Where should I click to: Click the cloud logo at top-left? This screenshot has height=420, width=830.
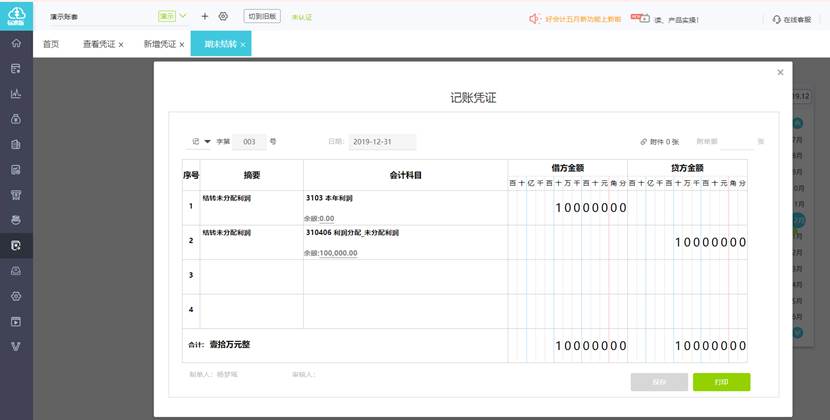pyautogui.click(x=16, y=14)
